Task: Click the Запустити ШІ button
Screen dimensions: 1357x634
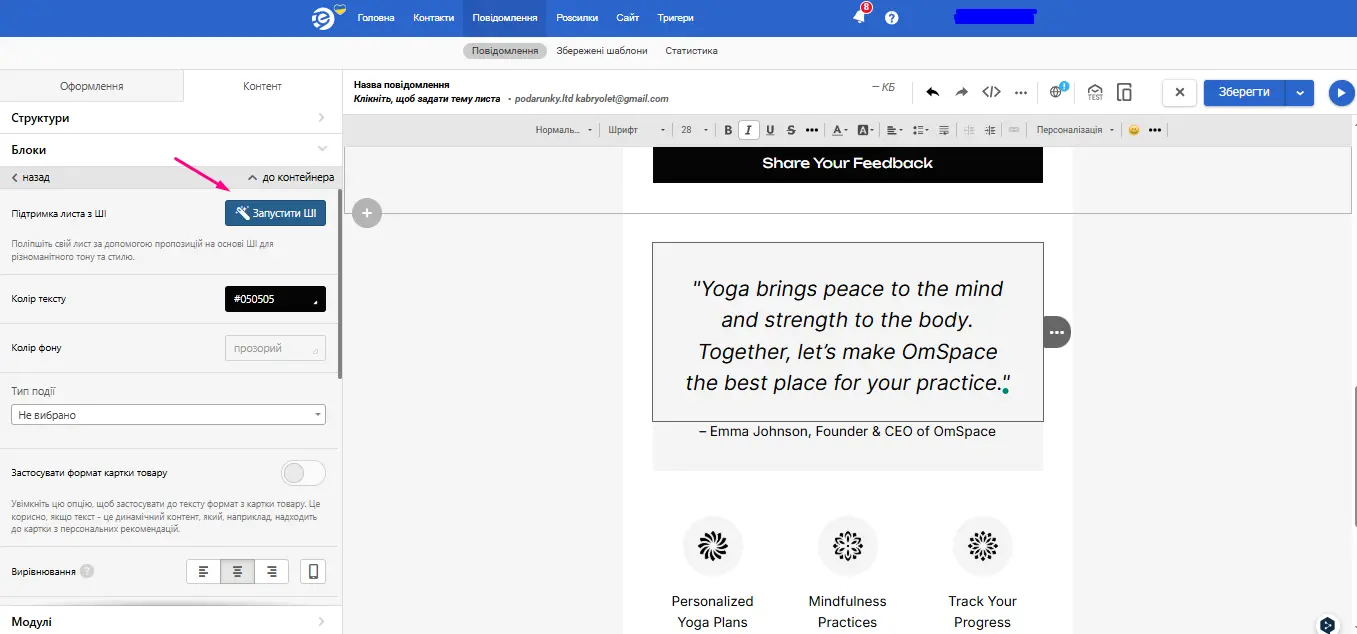Action: (x=275, y=213)
